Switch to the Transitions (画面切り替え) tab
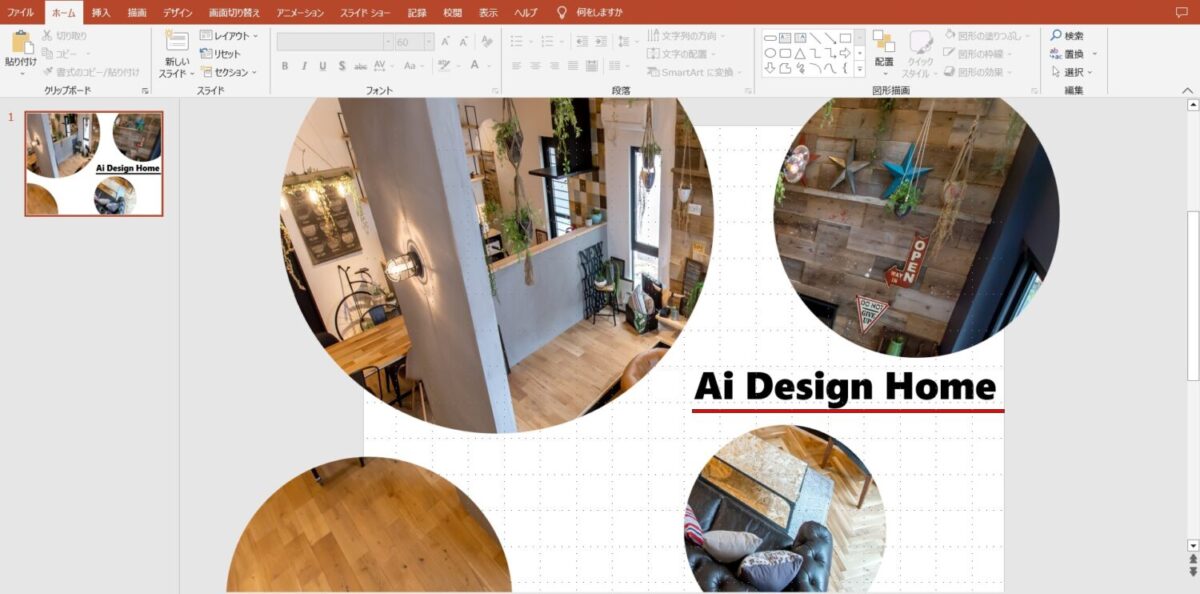 pos(234,13)
